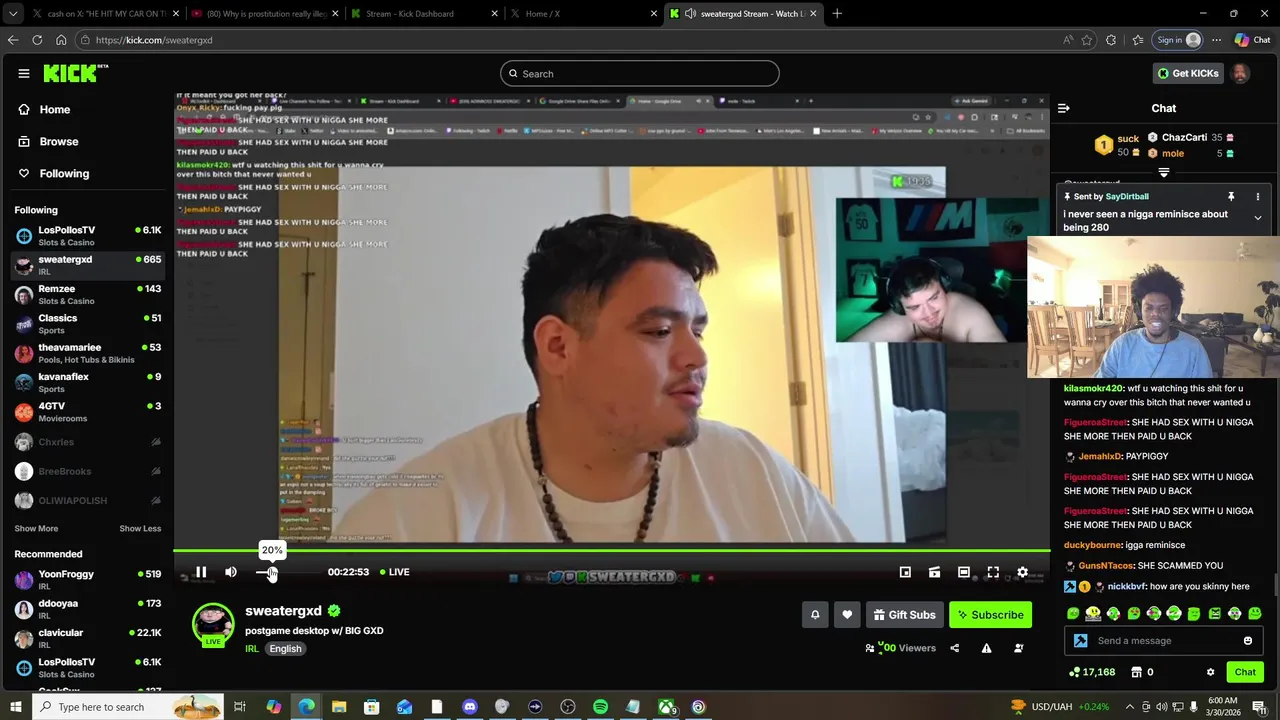Screen dimensions: 1280x720
Task: Click the sweatergxd channel avatar
Action: [x=213, y=624]
